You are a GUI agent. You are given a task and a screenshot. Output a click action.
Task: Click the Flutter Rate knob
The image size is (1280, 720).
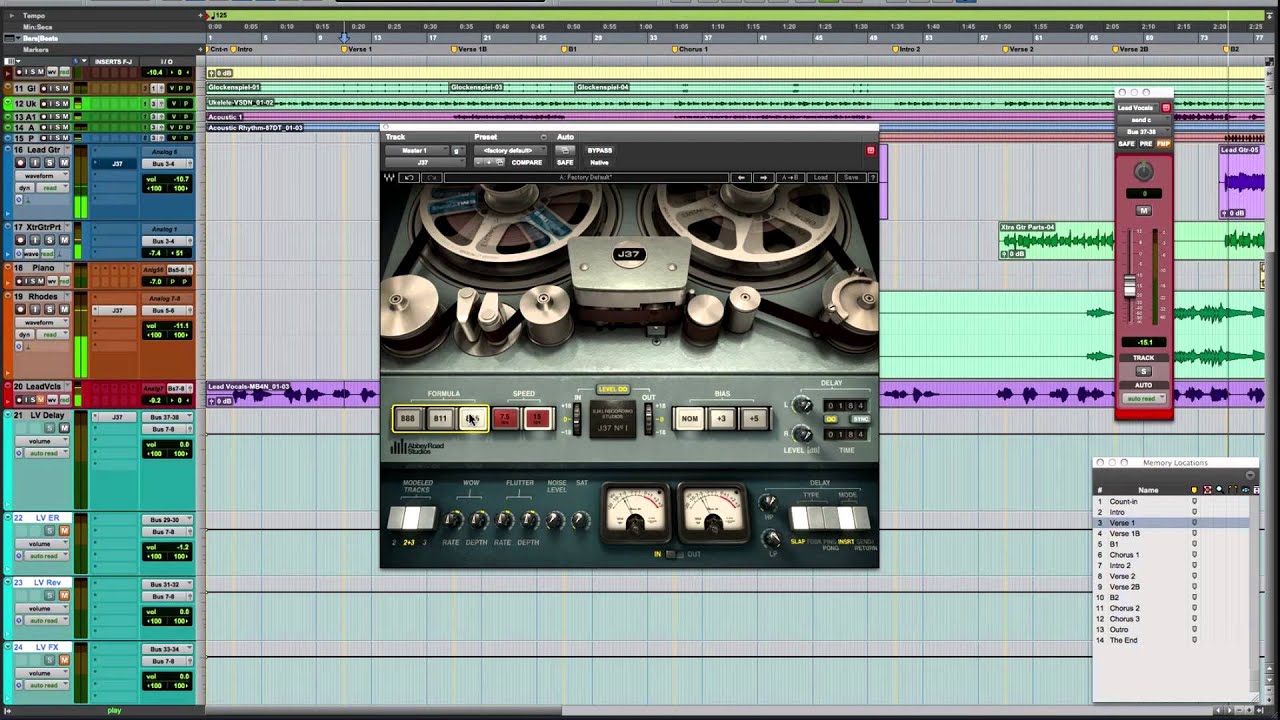(x=504, y=520)
